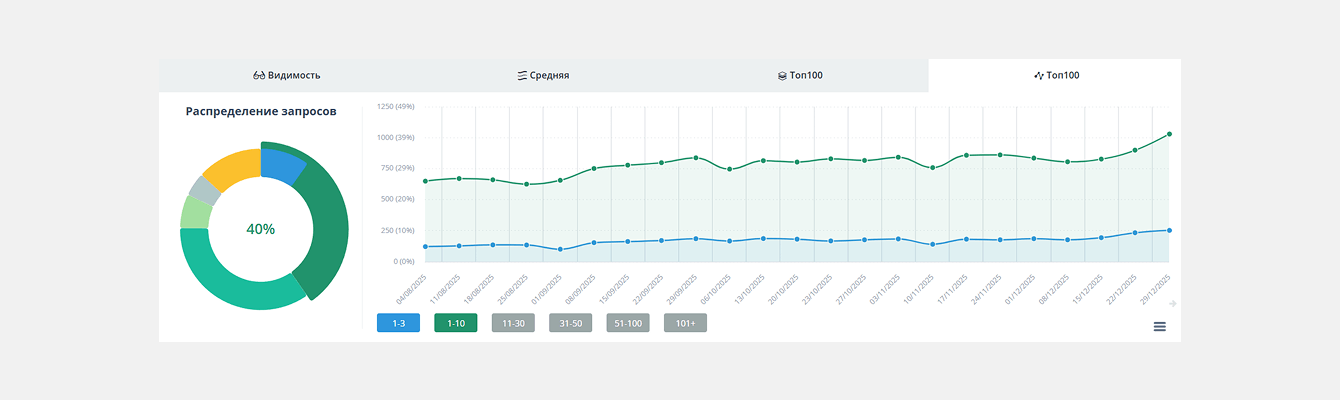The image size is (1340, 400).
Task: Enable the 51-100 series button
Action: tap(628, 323)
